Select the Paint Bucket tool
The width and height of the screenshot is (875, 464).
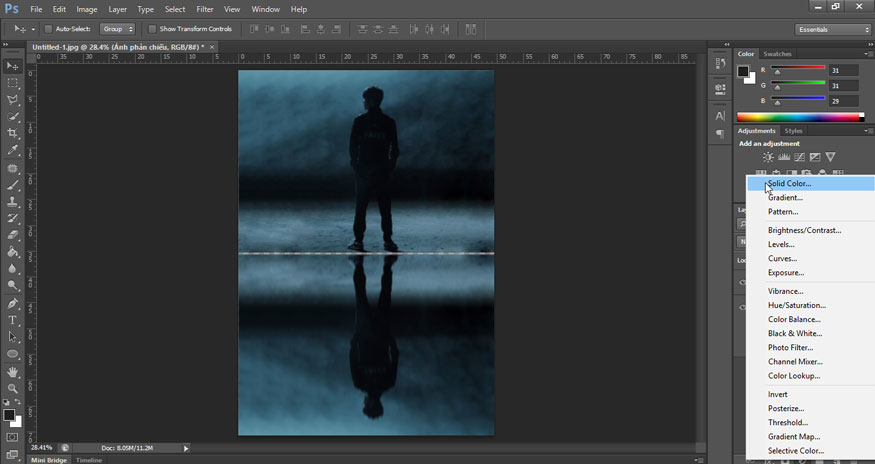pyautogui.click(x=12, y=252)
